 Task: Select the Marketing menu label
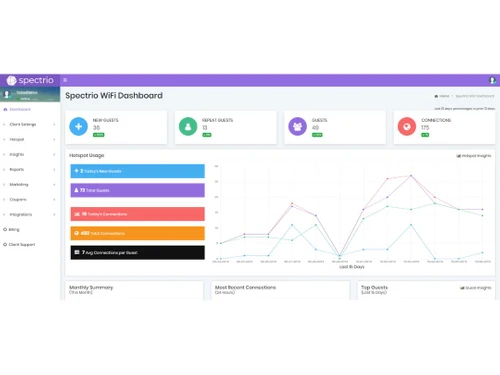pyautogui.click(x=19, y=184)
